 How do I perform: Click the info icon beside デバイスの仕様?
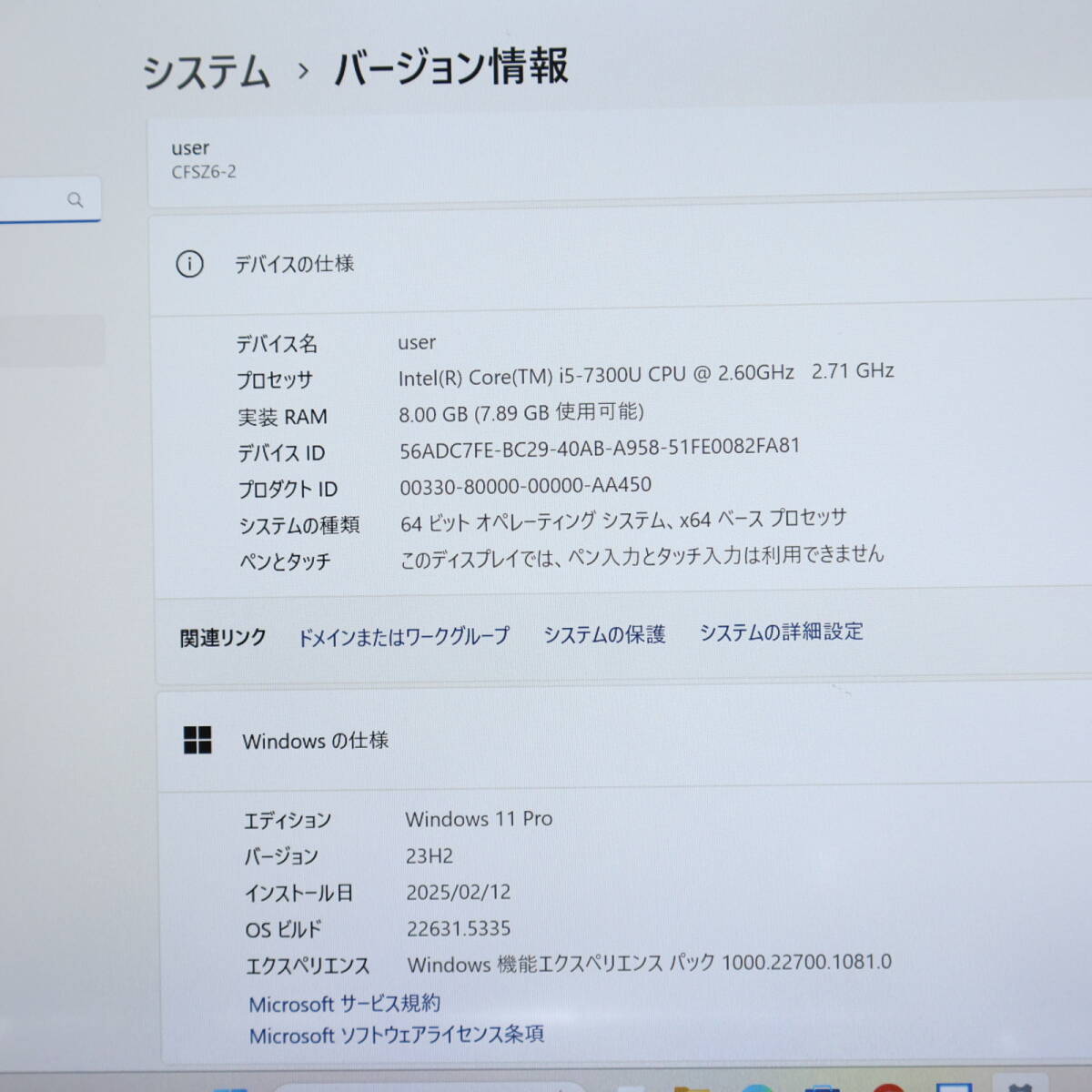pyautogui.click(x=189, y=265)
